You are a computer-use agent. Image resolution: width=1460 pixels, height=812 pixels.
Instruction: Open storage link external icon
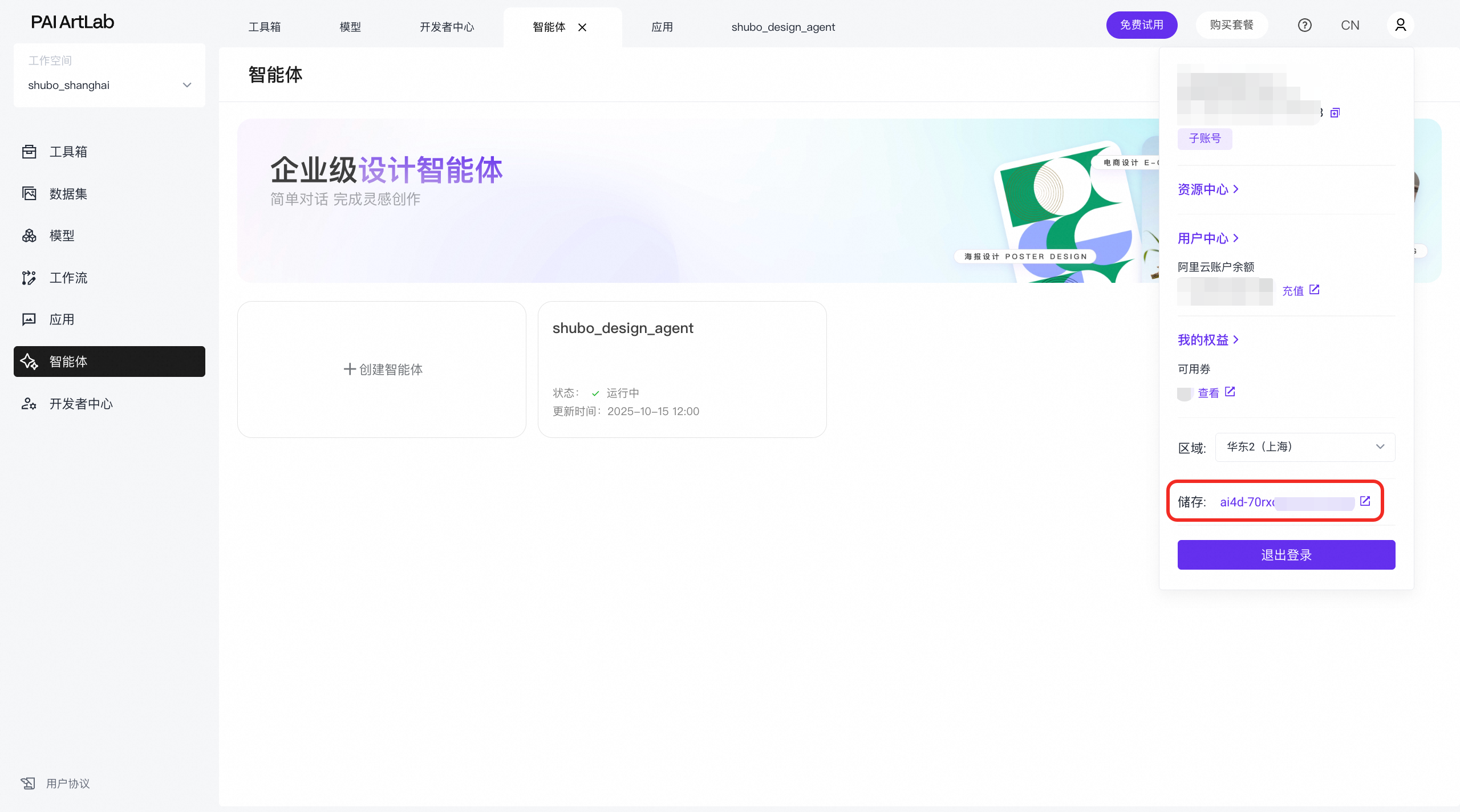[1365, 501]
